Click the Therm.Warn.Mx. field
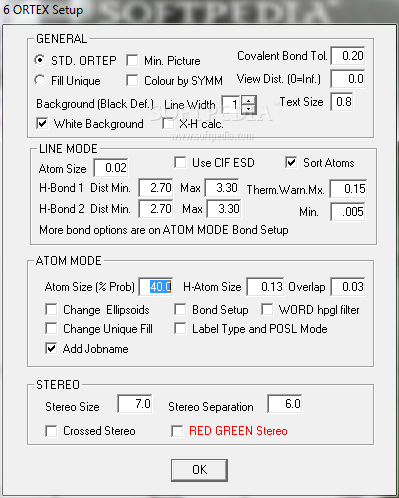This screenshot has height=498, width=399. click(348, 189)
